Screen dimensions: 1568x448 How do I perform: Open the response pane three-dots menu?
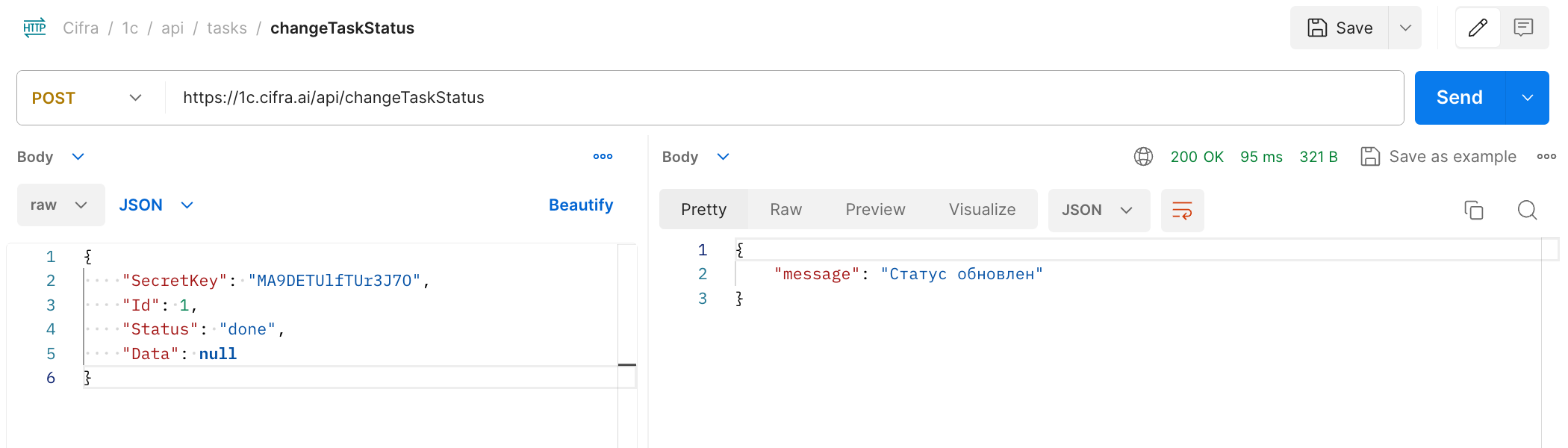click(1546, 157)
